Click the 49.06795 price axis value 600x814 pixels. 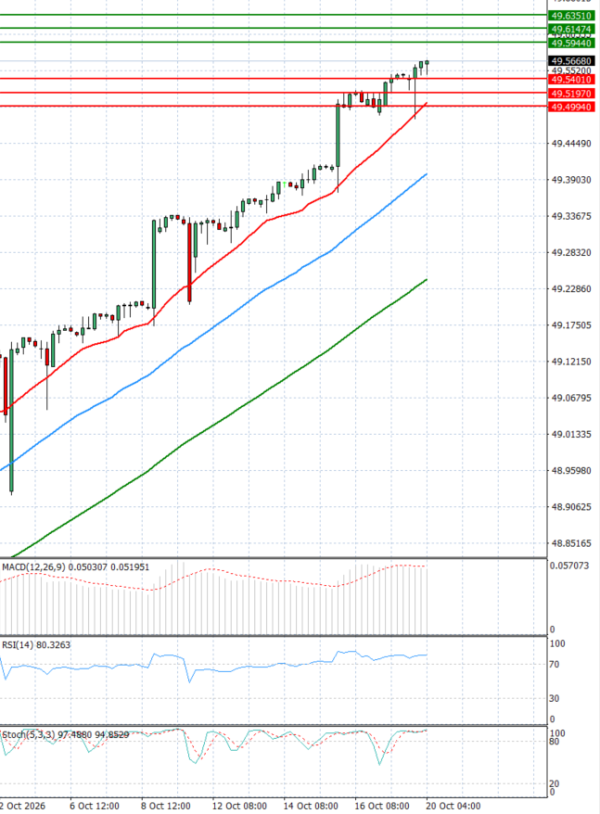(x=571, y=398)
